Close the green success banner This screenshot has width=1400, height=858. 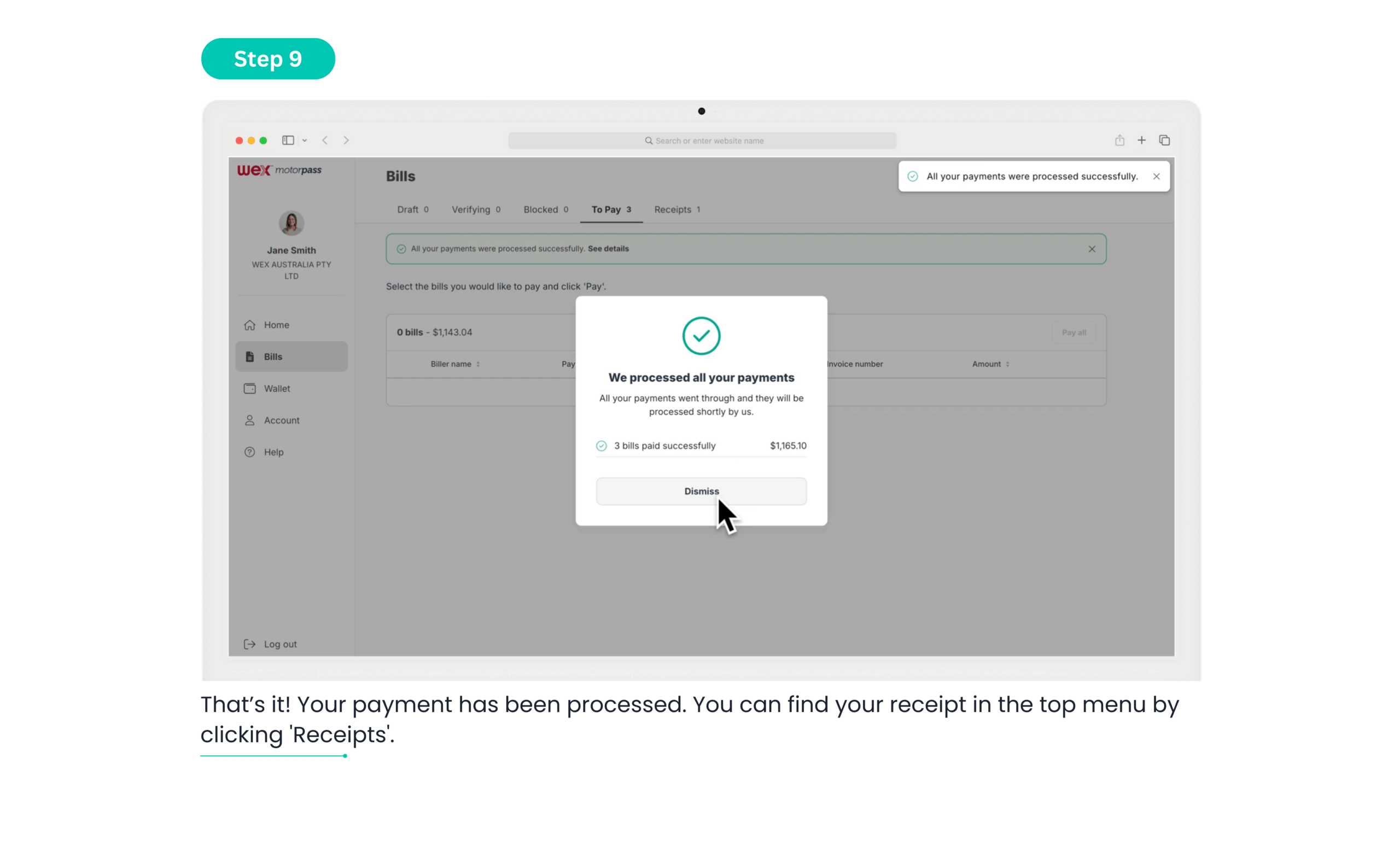[1092, 249]
